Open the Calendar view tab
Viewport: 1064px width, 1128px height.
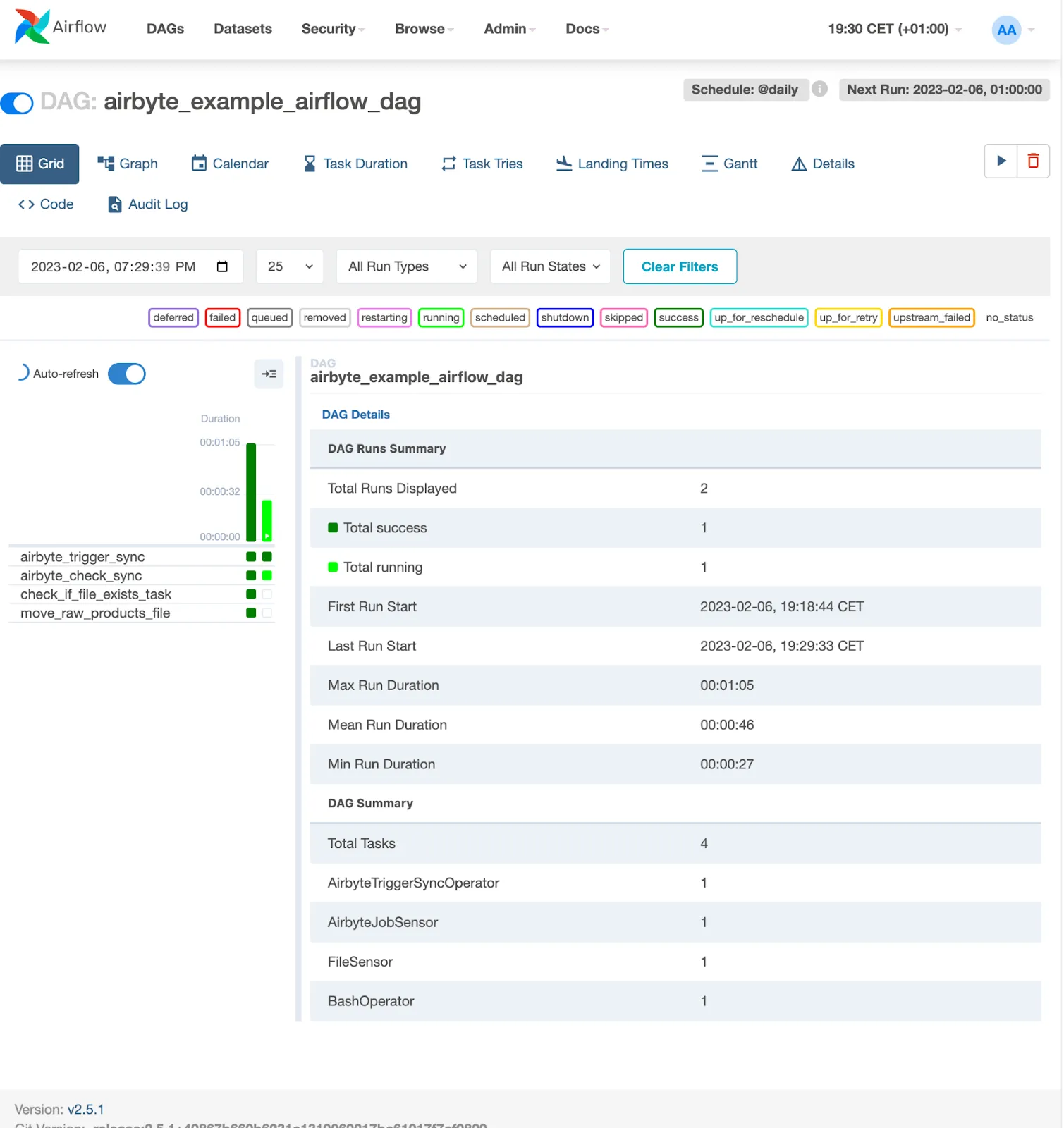click(x=231, y=164)
